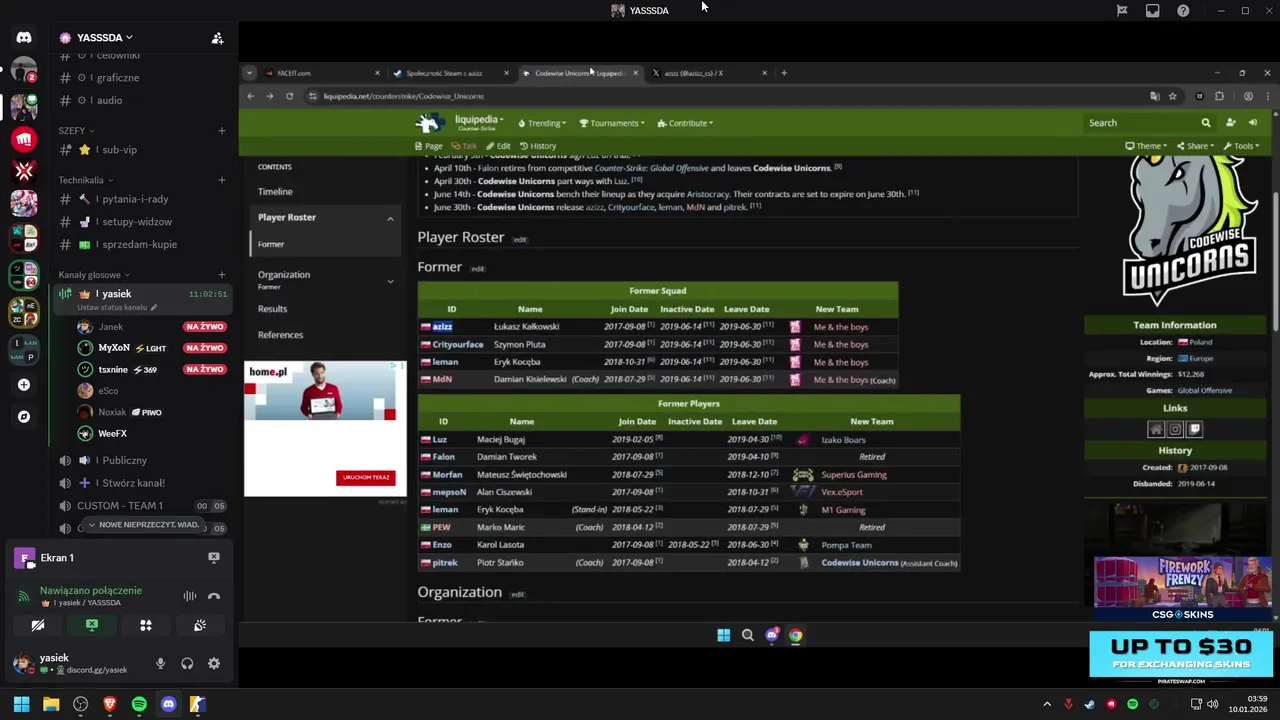Open the Contribute dropdown menu
The width and height of the screenshot is (1280, 720).
tap(685, 123)
